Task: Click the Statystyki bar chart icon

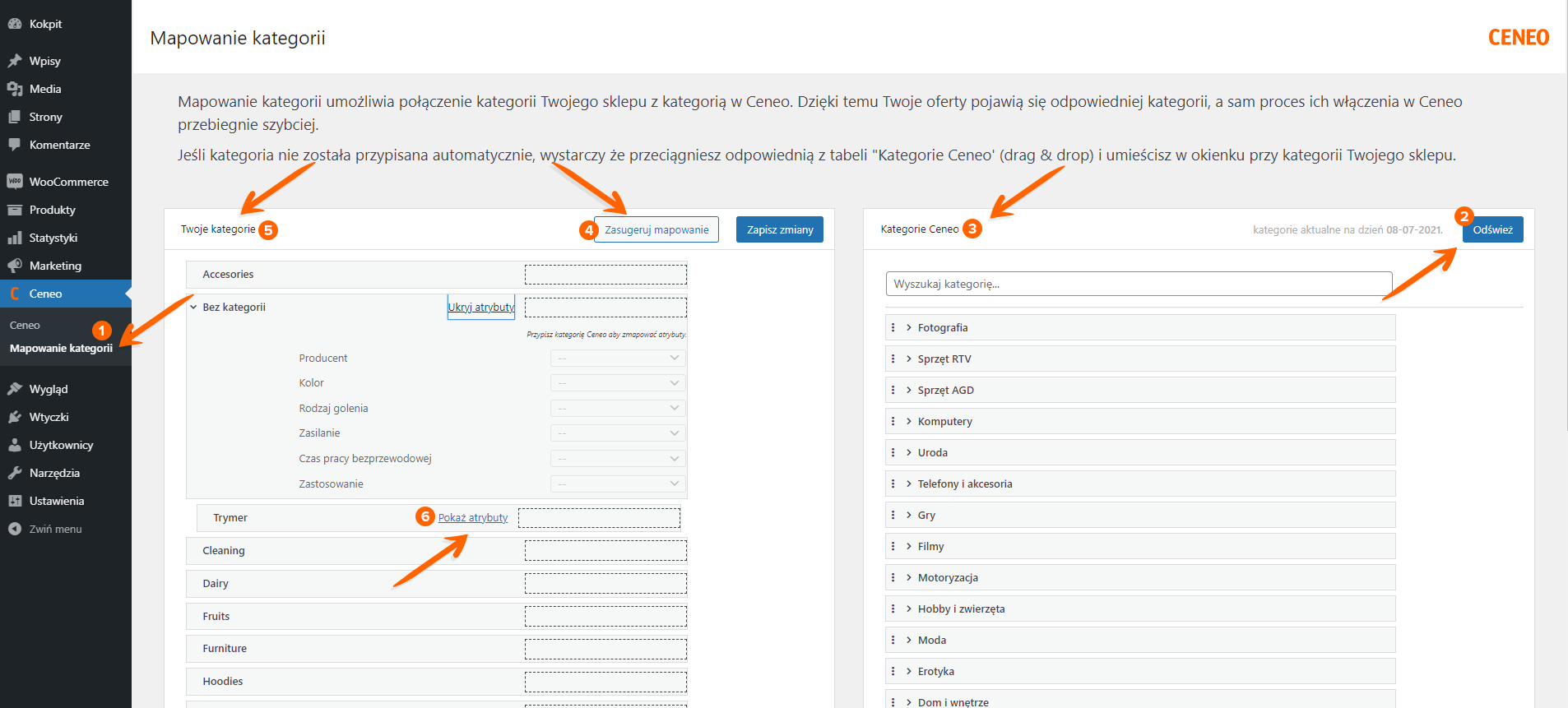Action: point(15,238)
